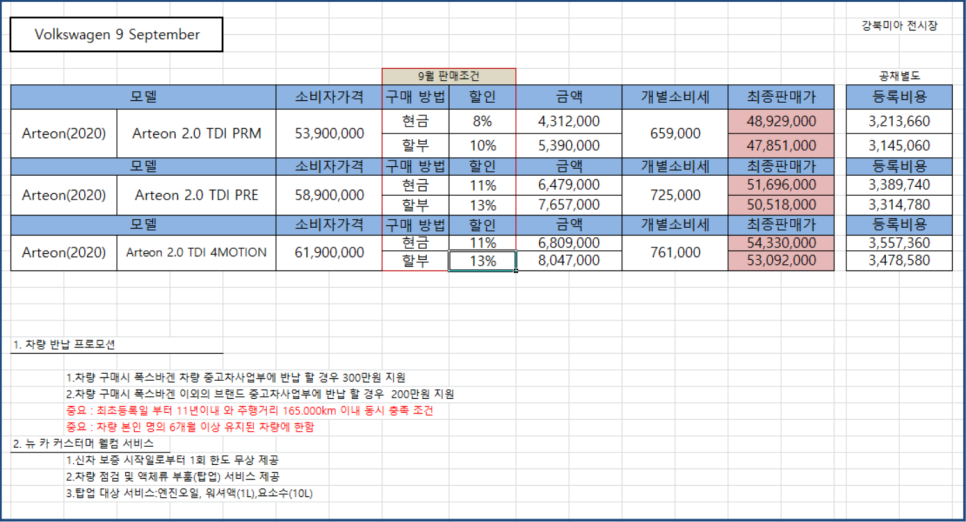
Task: Click the final price cell 53,092,000
Action: (x=781, y=261)
